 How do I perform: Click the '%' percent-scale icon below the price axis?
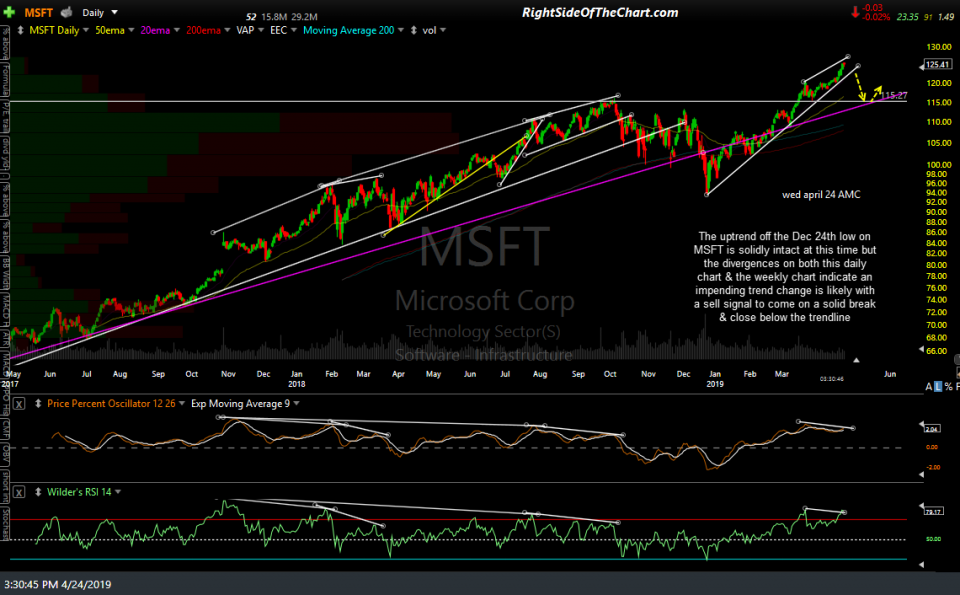[x=949, y=385]
